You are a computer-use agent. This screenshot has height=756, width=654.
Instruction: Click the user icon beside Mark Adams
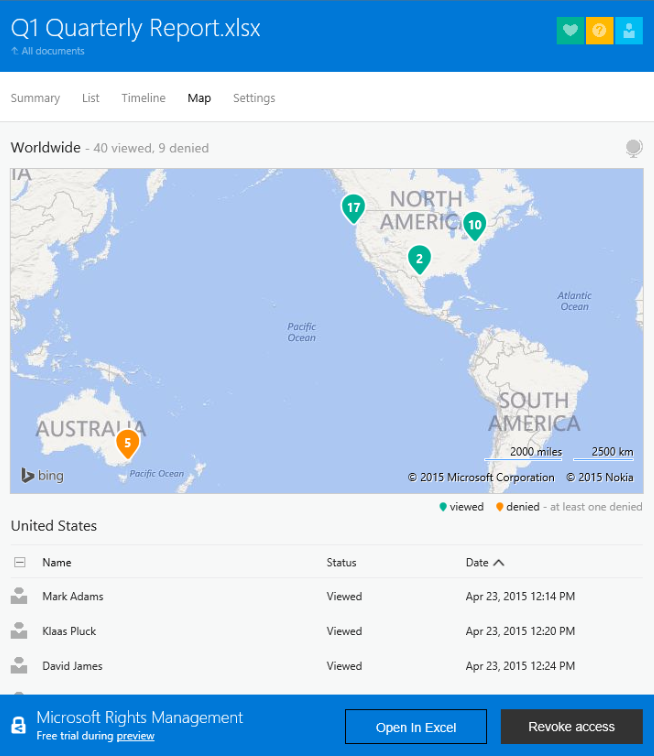(19, 597)
